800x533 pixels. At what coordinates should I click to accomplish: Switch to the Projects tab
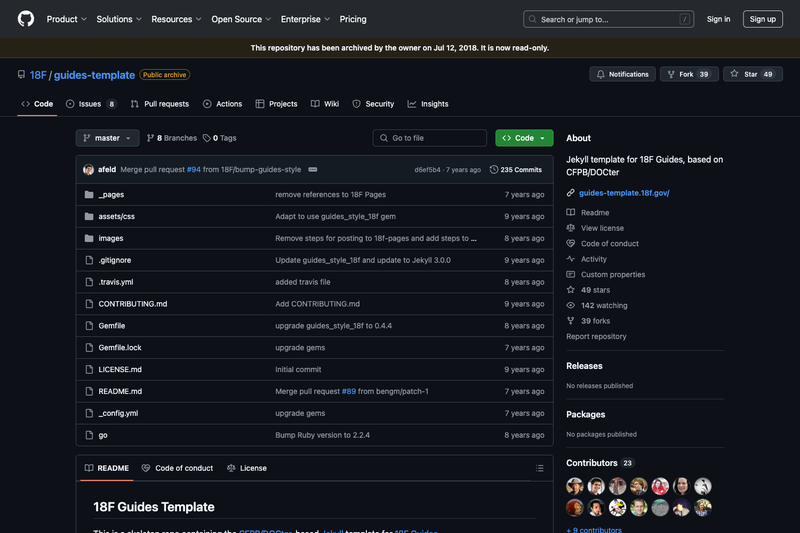277,104
